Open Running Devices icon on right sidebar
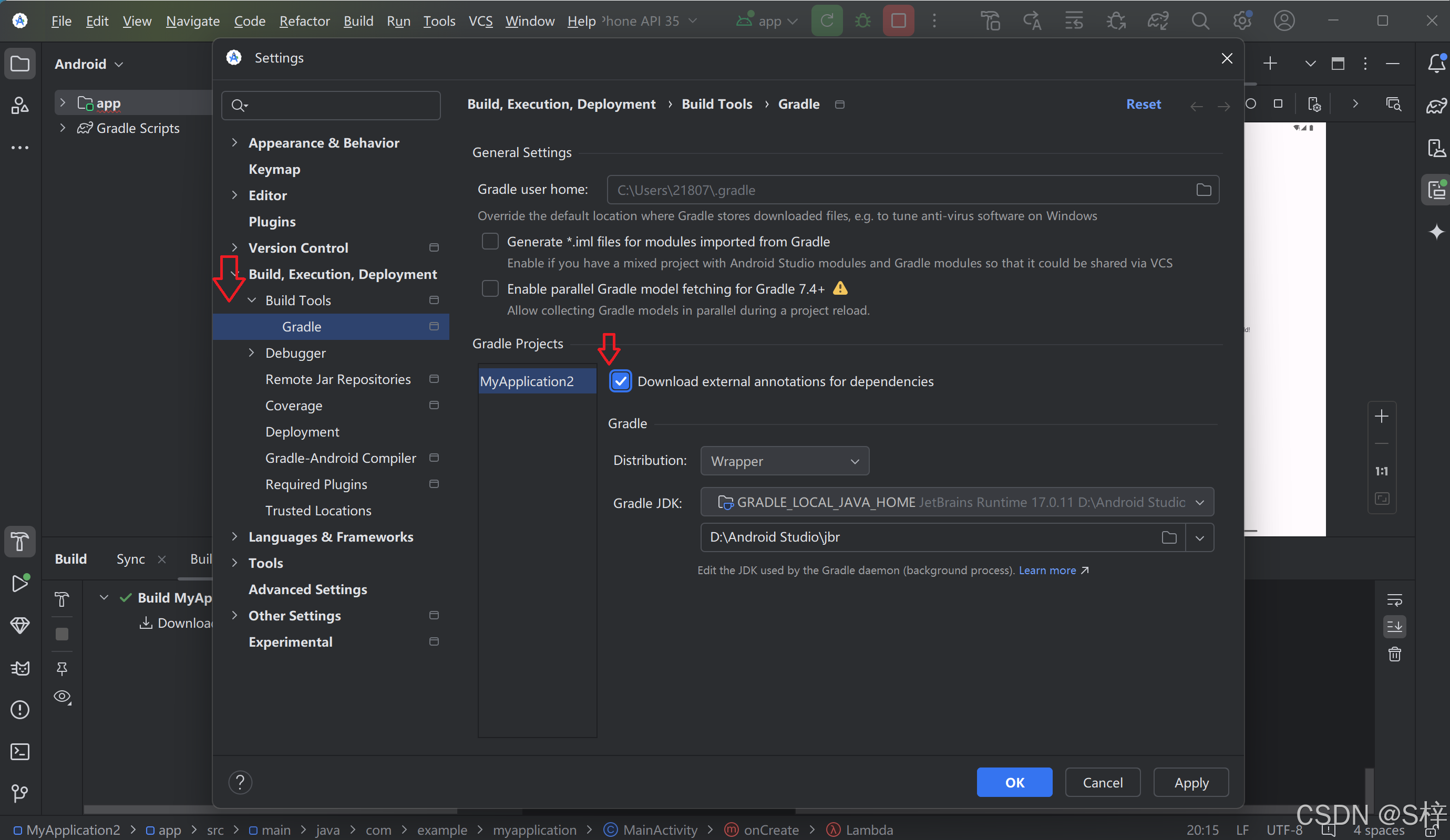1450x840 pixels. pos(1436,190)
